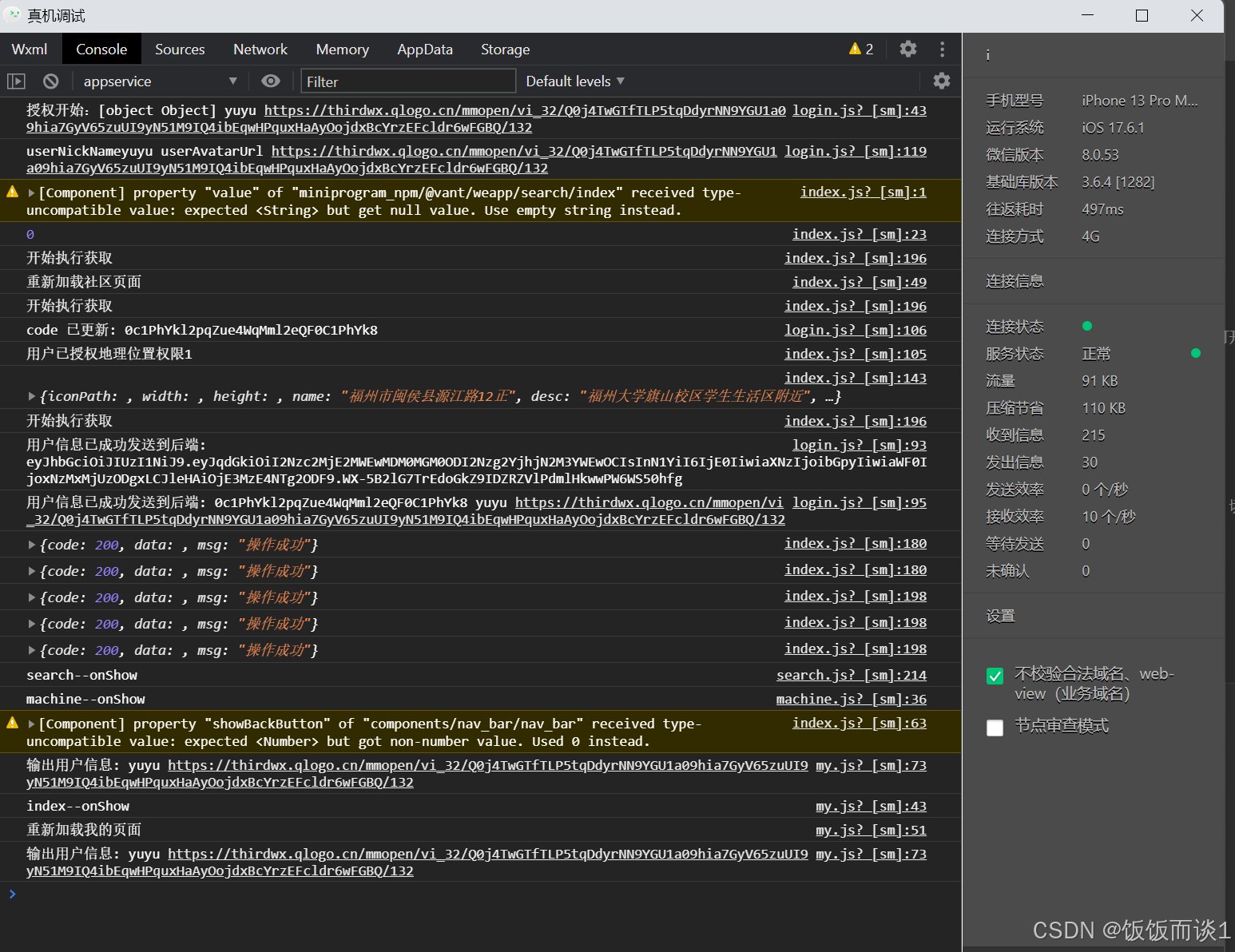Expand the vant search component warning

[32, 192]
